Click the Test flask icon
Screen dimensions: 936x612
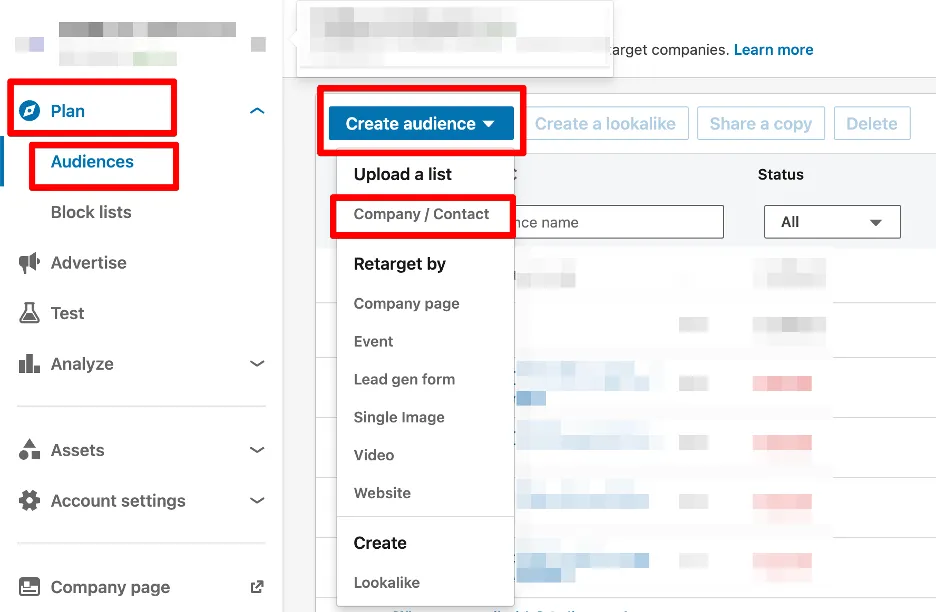(x=30, y=313)
